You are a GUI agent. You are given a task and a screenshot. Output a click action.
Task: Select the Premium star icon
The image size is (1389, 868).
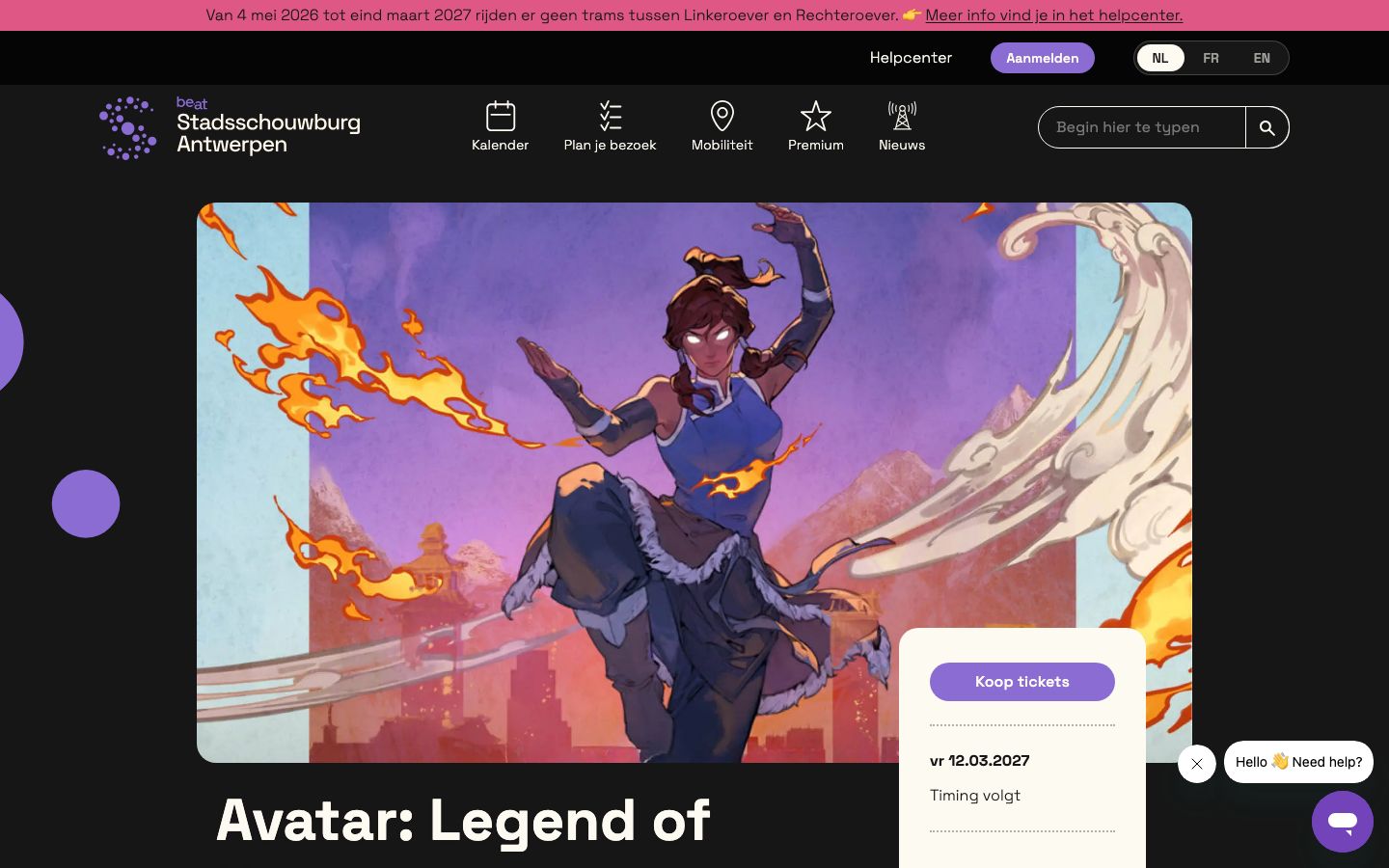click(x=815, y=117)
